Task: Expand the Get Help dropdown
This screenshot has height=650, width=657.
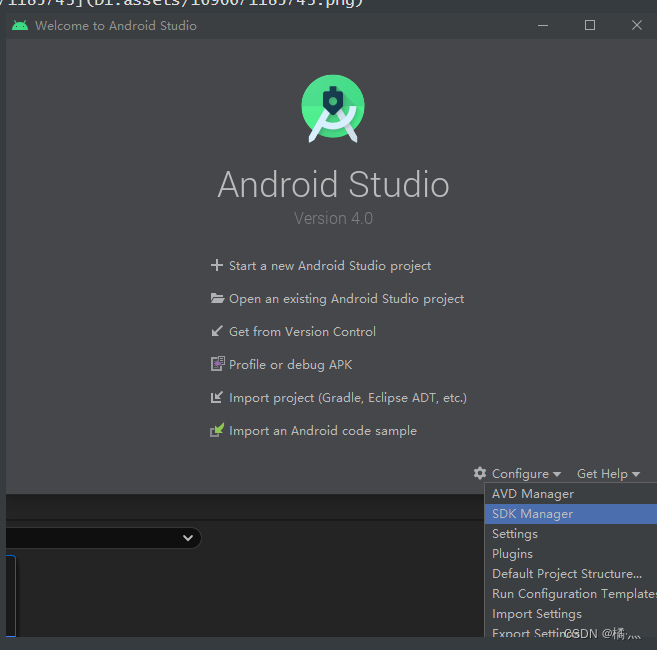Action: coord(608,474)
